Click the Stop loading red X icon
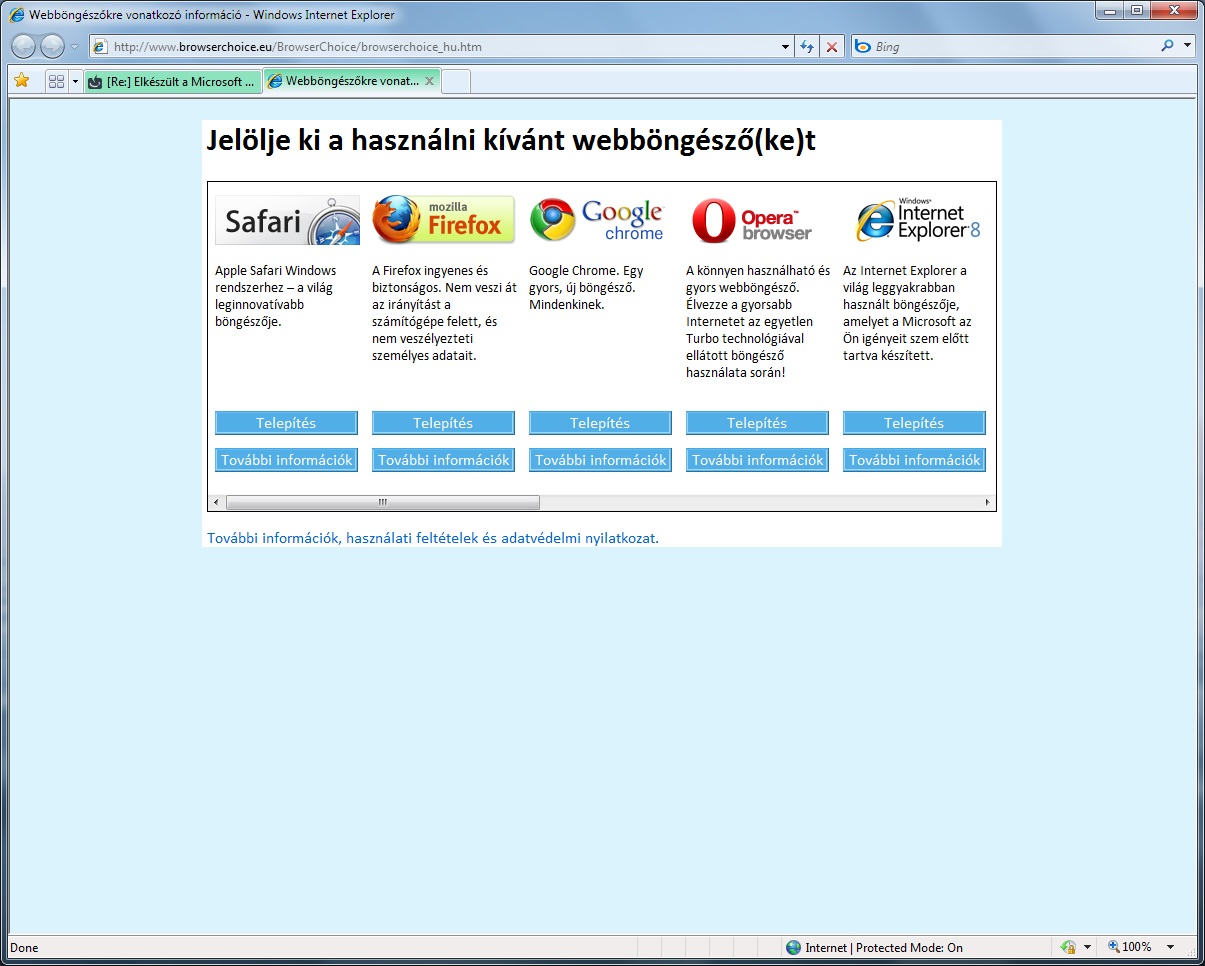 [x=831, y=47]
